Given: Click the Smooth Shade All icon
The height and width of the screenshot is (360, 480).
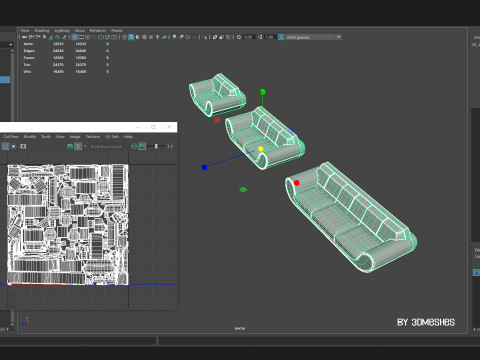Looking at the screenshot, I should pyautogui.click(x=131, y=37).
